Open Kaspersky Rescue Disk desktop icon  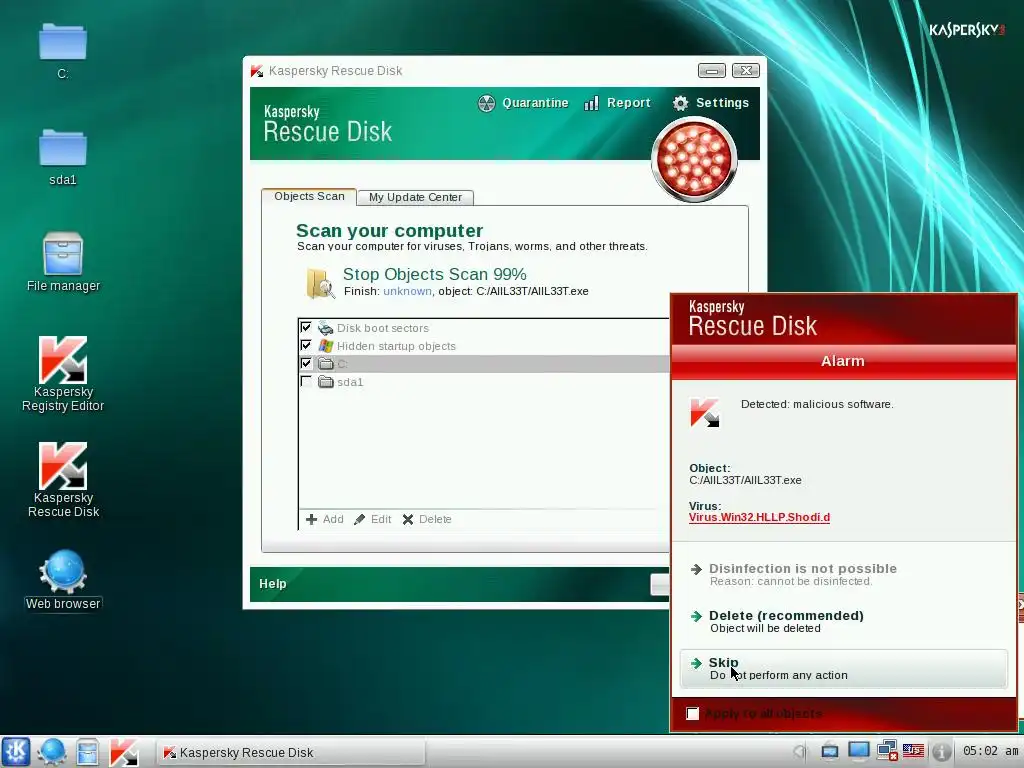[63, 480]
